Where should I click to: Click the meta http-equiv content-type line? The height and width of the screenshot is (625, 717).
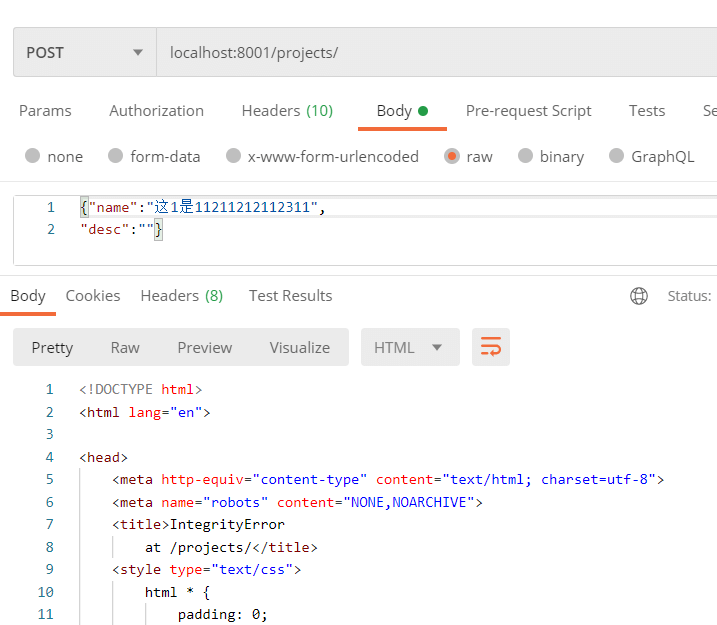[x=388, y=479]
